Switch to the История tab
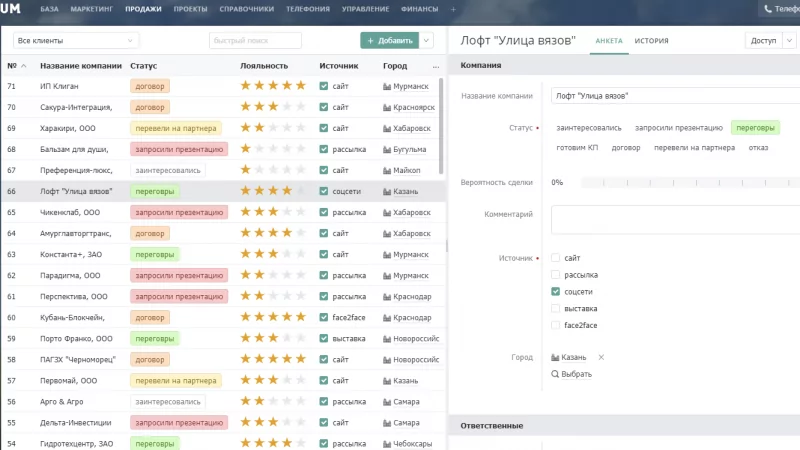This screenshot has height=450, width=800. (651, 41)
